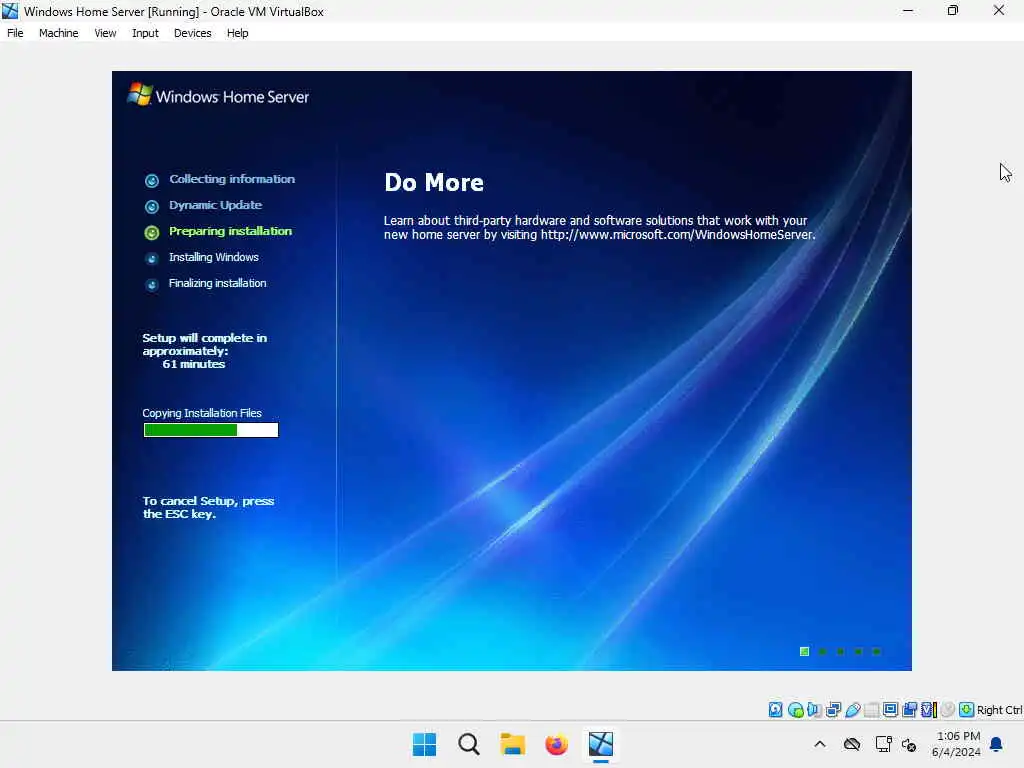Click the Copying Installation Files progress bar
Image resolution: width=1024 pixels, height=768 pixels.
click(x=211, y=430)
